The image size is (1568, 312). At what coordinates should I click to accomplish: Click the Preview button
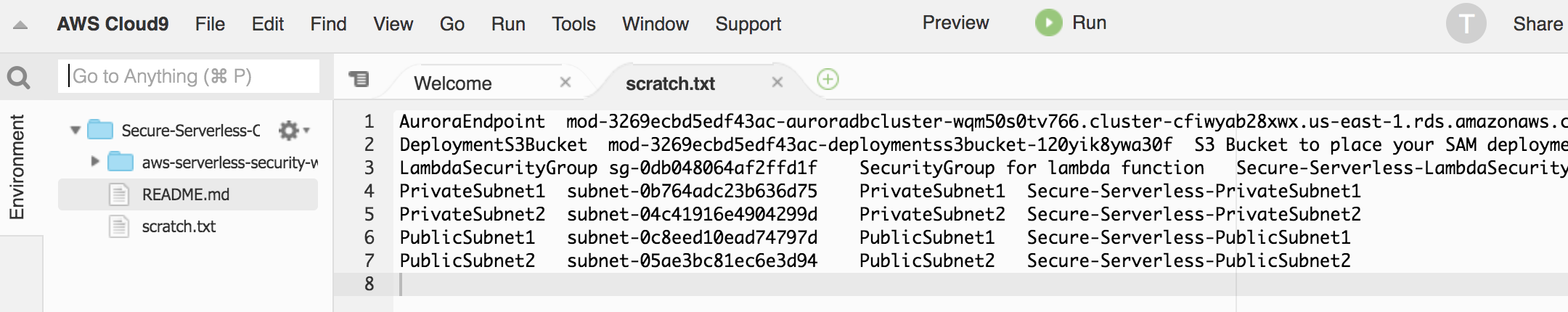955,23
